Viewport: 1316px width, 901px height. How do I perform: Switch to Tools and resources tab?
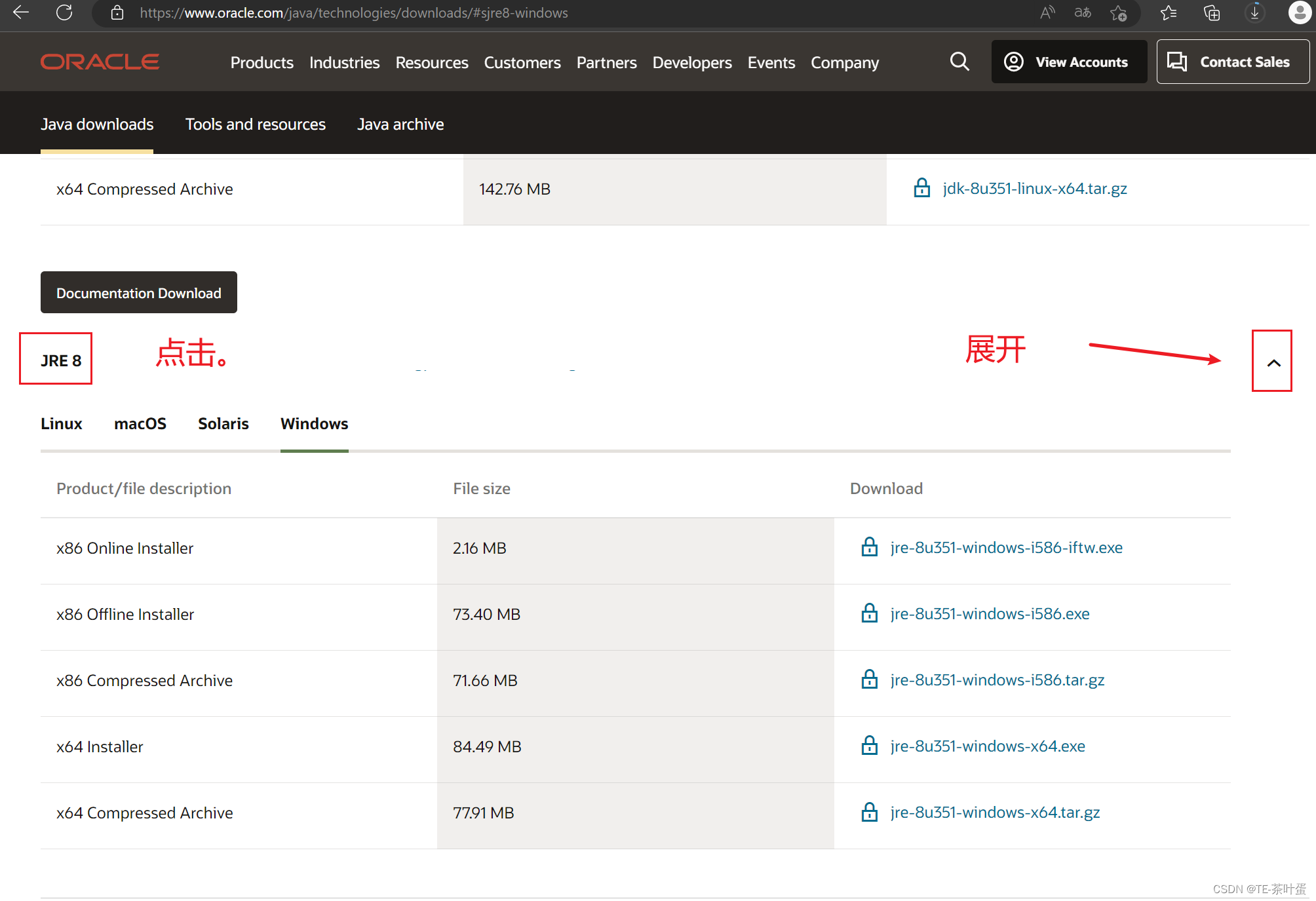coord(256,124)
